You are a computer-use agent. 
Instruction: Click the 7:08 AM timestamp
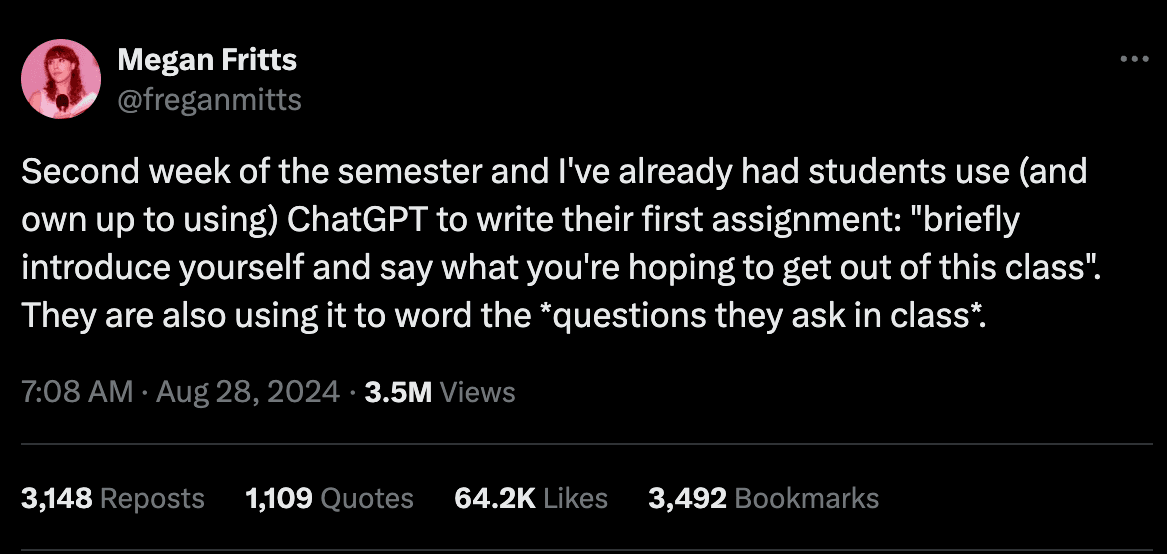[76, 392]
